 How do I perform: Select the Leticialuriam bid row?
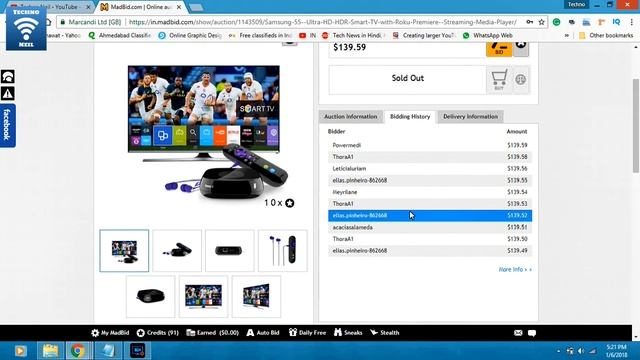pyautogui.click(x=430, y=169)
